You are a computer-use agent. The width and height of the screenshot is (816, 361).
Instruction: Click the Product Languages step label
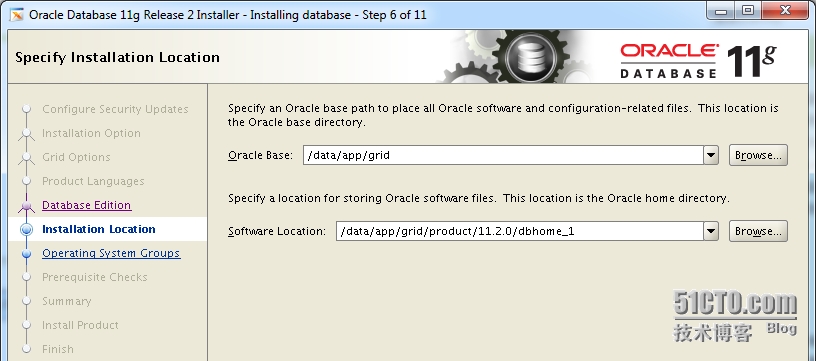pos(93,181)
